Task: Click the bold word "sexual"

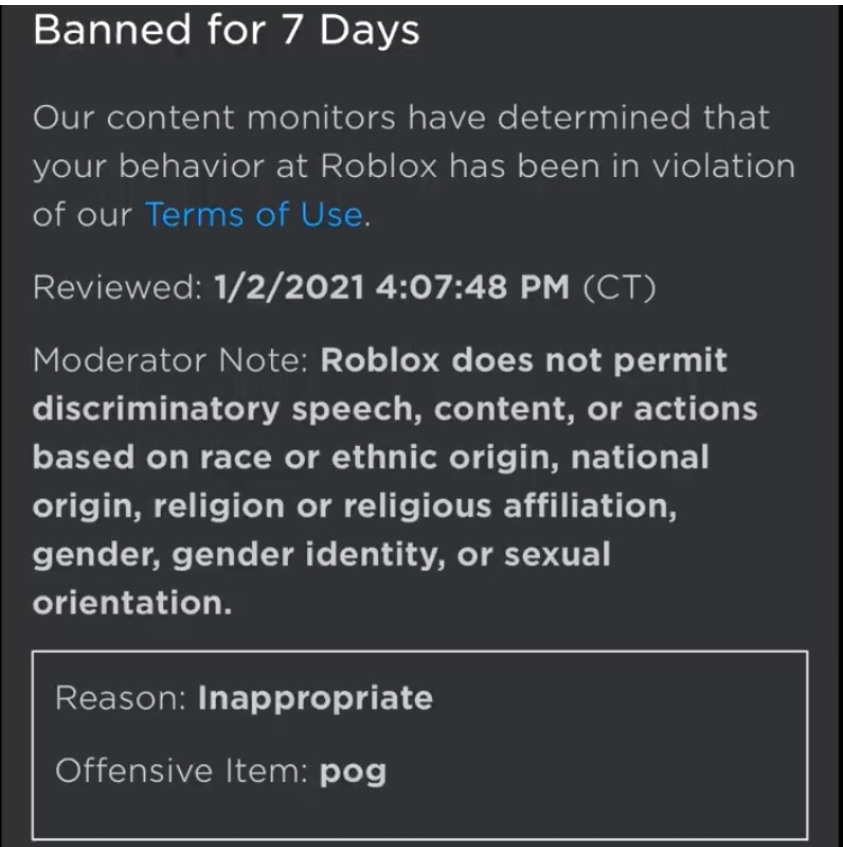Action: pyautogui.click(x=556, y=554)
